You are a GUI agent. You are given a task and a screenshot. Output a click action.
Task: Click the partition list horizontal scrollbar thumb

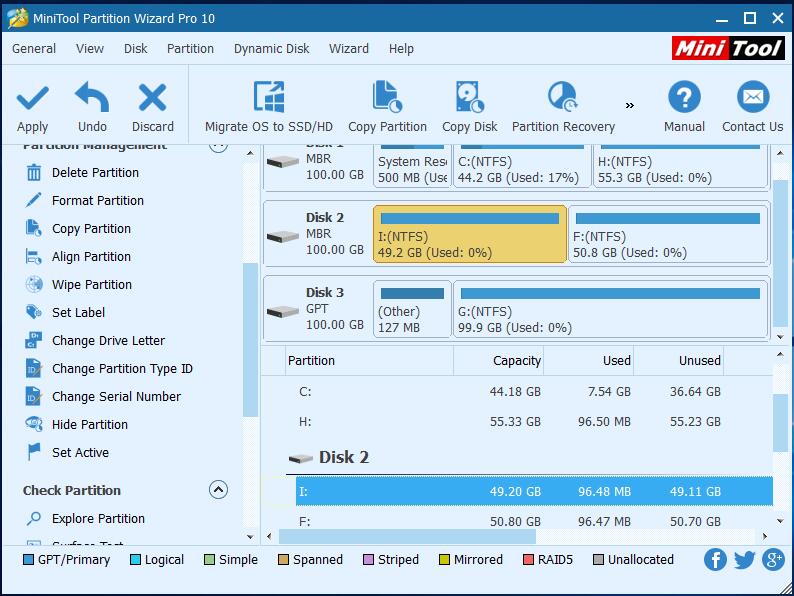coord(407,536)
